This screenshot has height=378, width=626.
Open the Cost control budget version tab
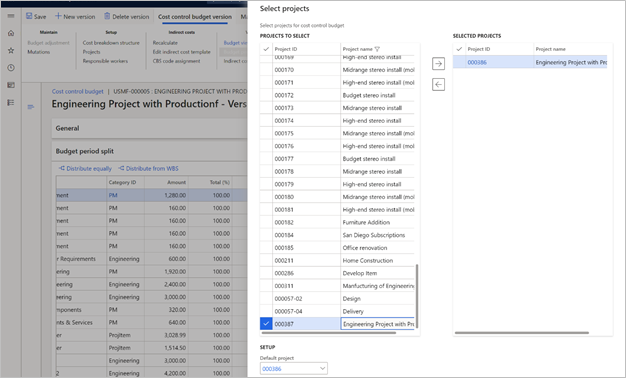click(195, 17)
